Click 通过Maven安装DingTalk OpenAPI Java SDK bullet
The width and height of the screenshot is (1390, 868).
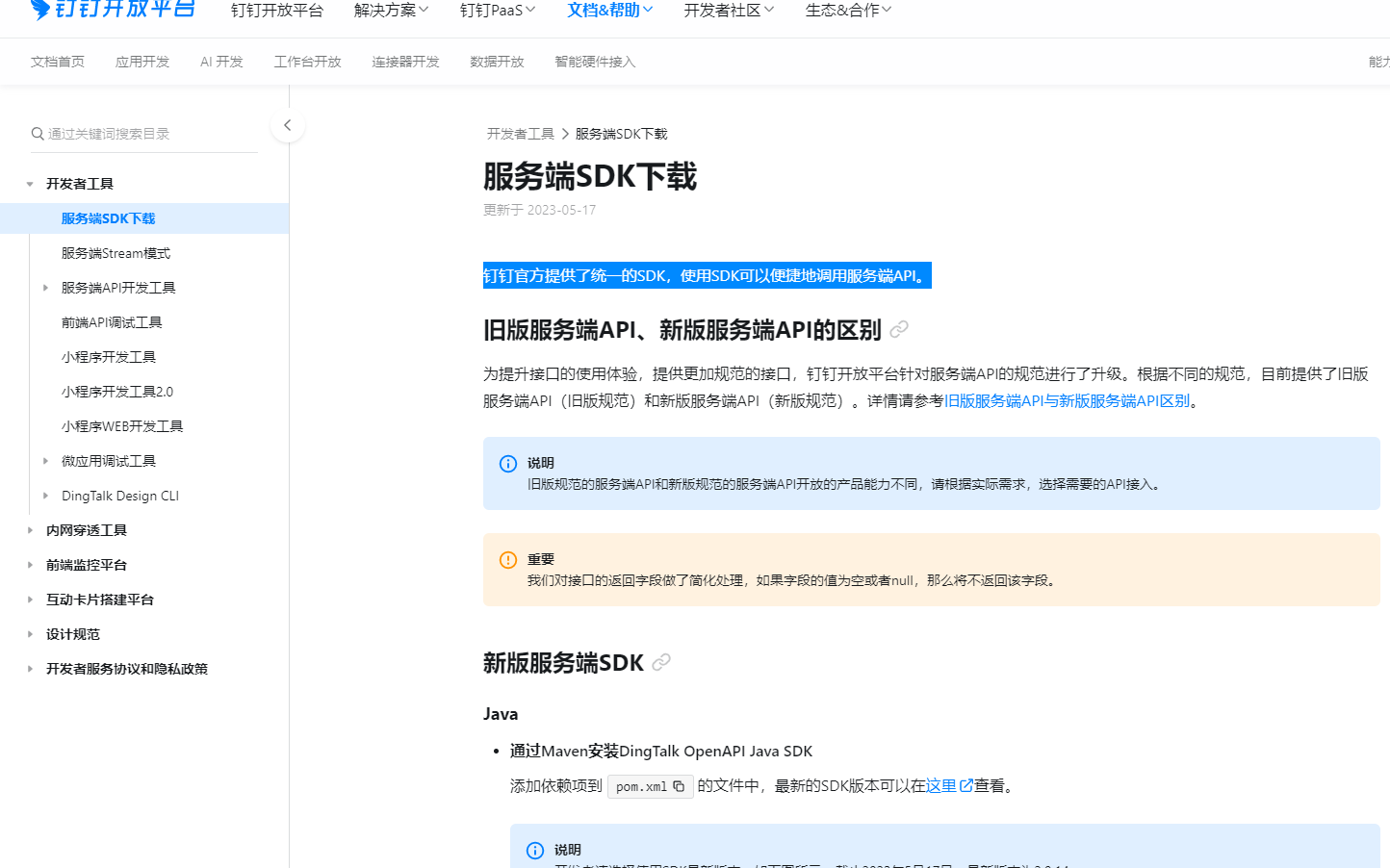click(661, 752)
